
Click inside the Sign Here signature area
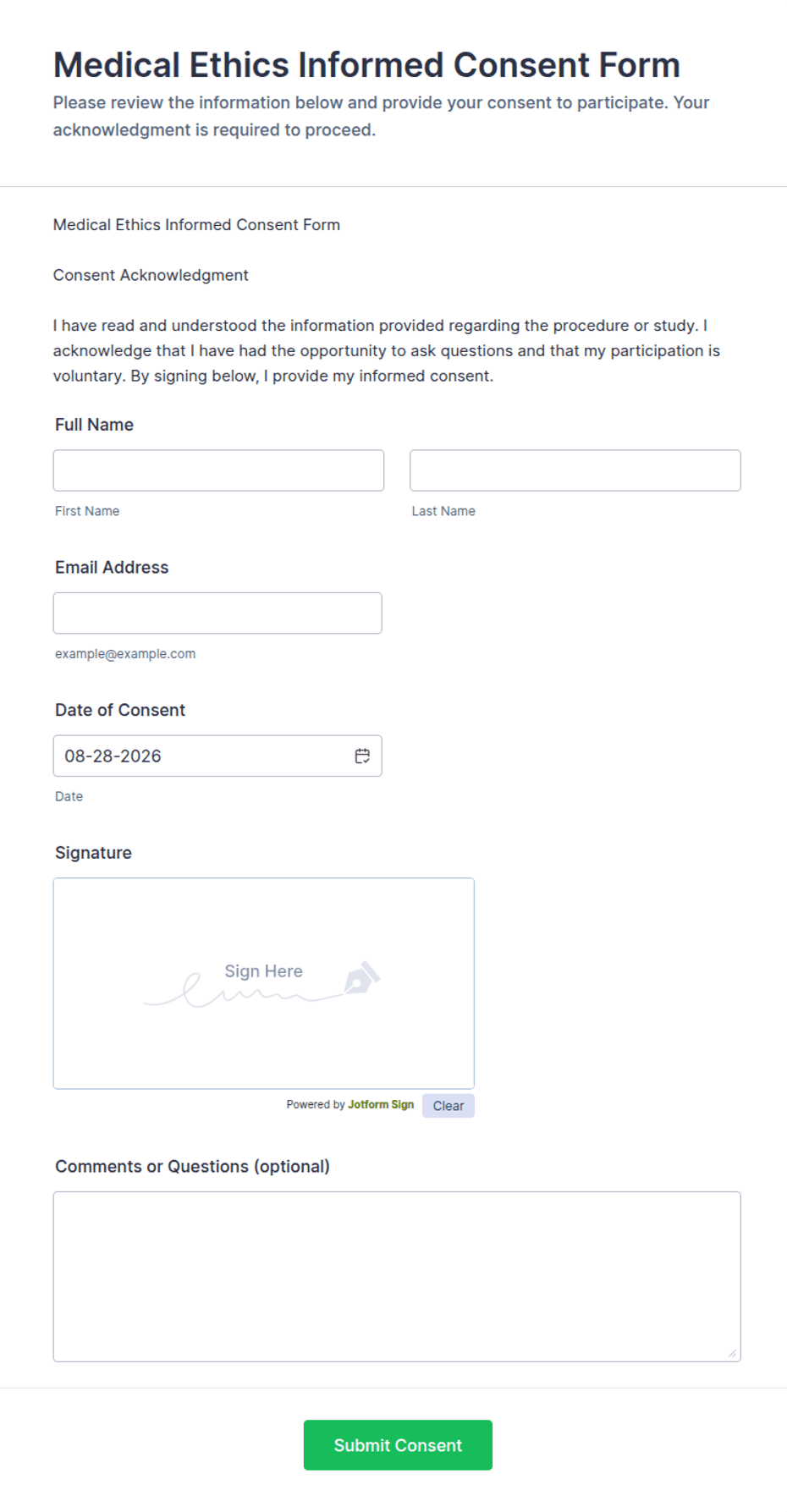[x=264, y=983]
